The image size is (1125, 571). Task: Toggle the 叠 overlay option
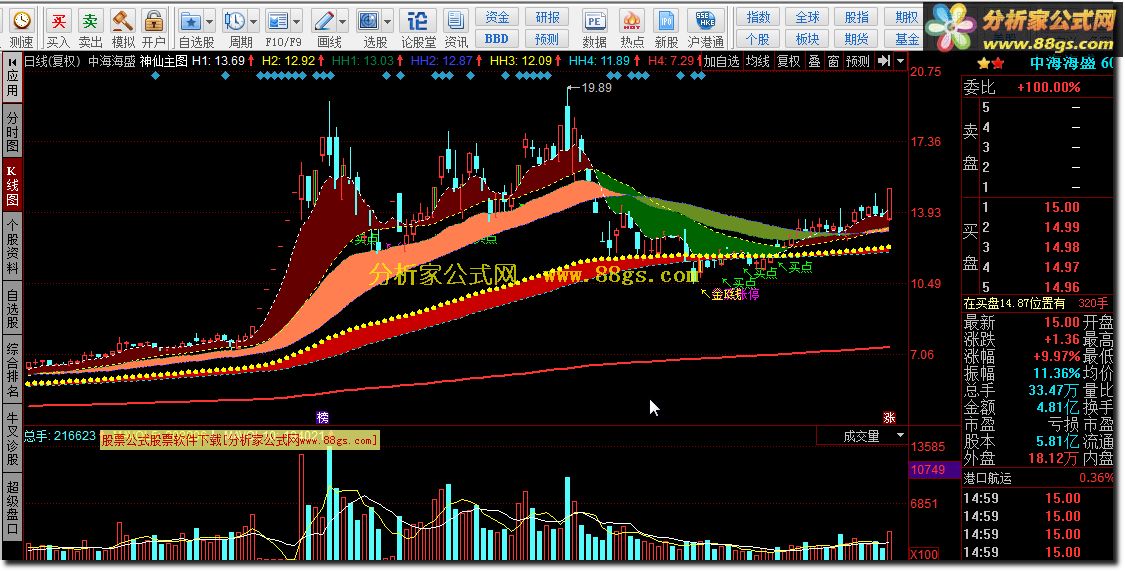click(x=814, y=61)
